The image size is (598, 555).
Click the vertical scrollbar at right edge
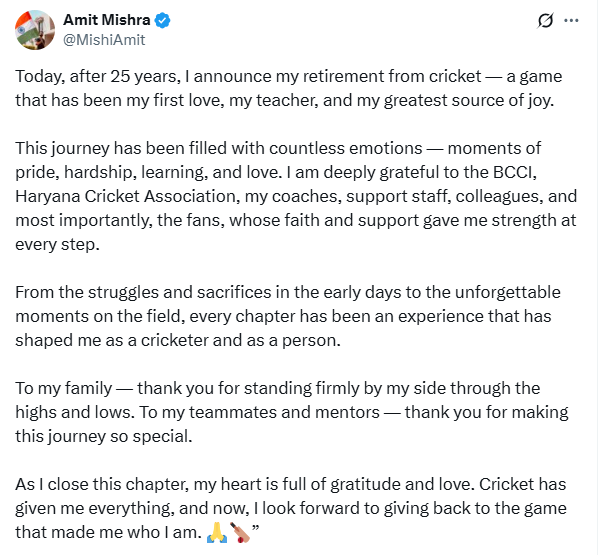pos(596,277)
